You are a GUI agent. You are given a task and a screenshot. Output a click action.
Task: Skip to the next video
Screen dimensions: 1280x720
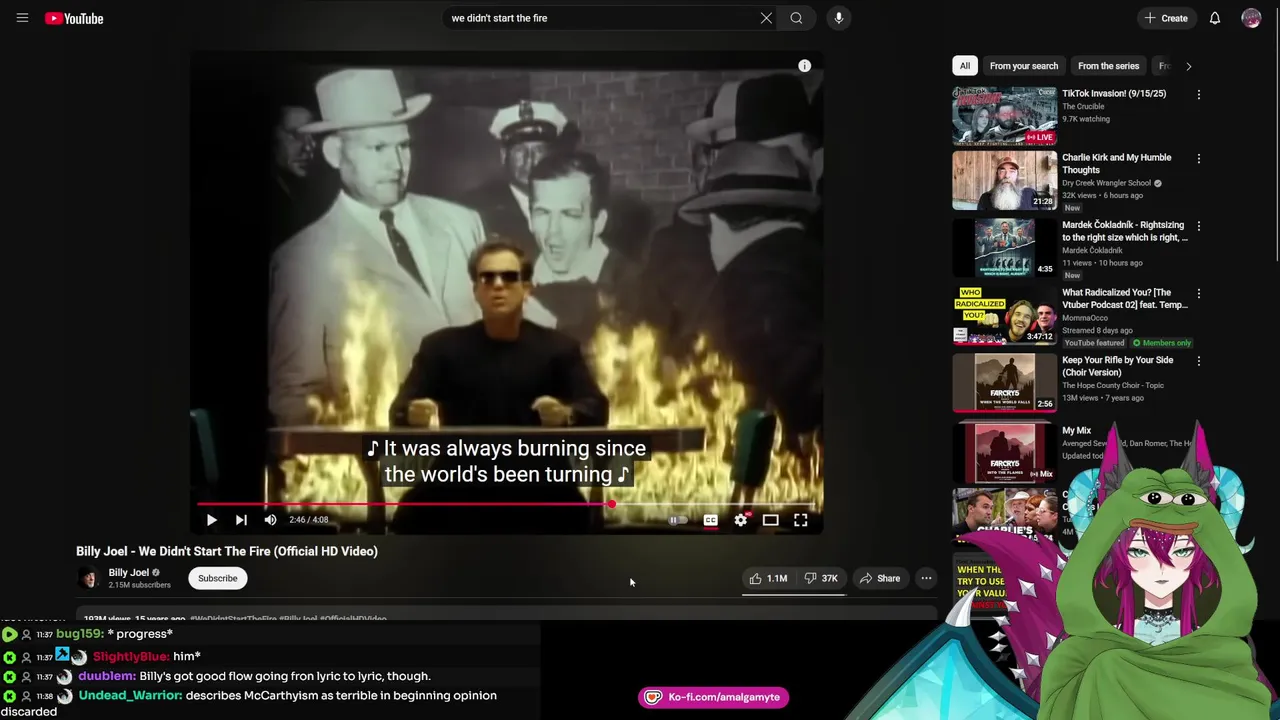click(x=241, y=520)
